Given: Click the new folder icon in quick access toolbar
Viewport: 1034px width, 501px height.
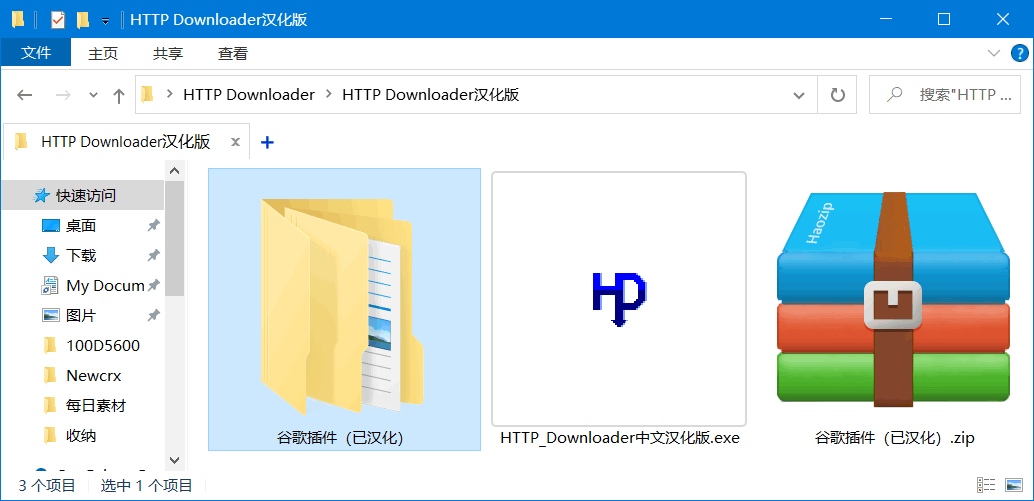Looking at the screenshot, I should [x=82, y=20].
